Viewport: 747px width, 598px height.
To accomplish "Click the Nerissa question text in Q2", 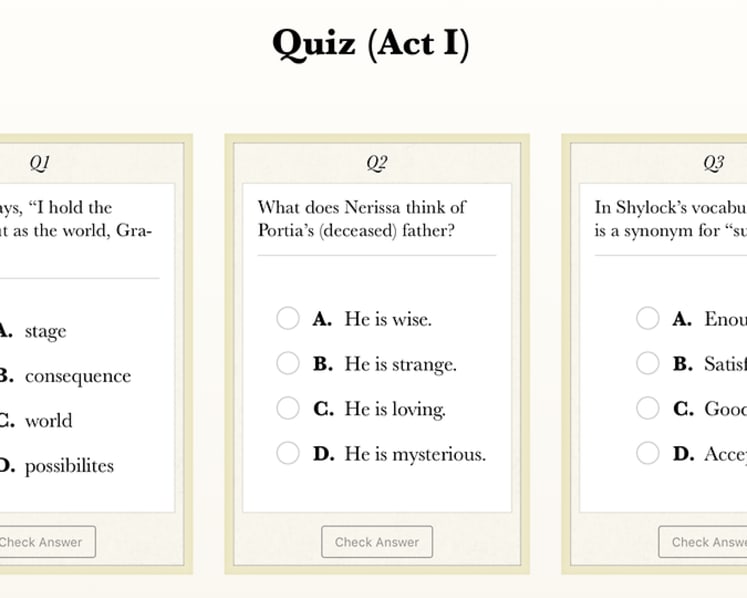I will (362, 219).
